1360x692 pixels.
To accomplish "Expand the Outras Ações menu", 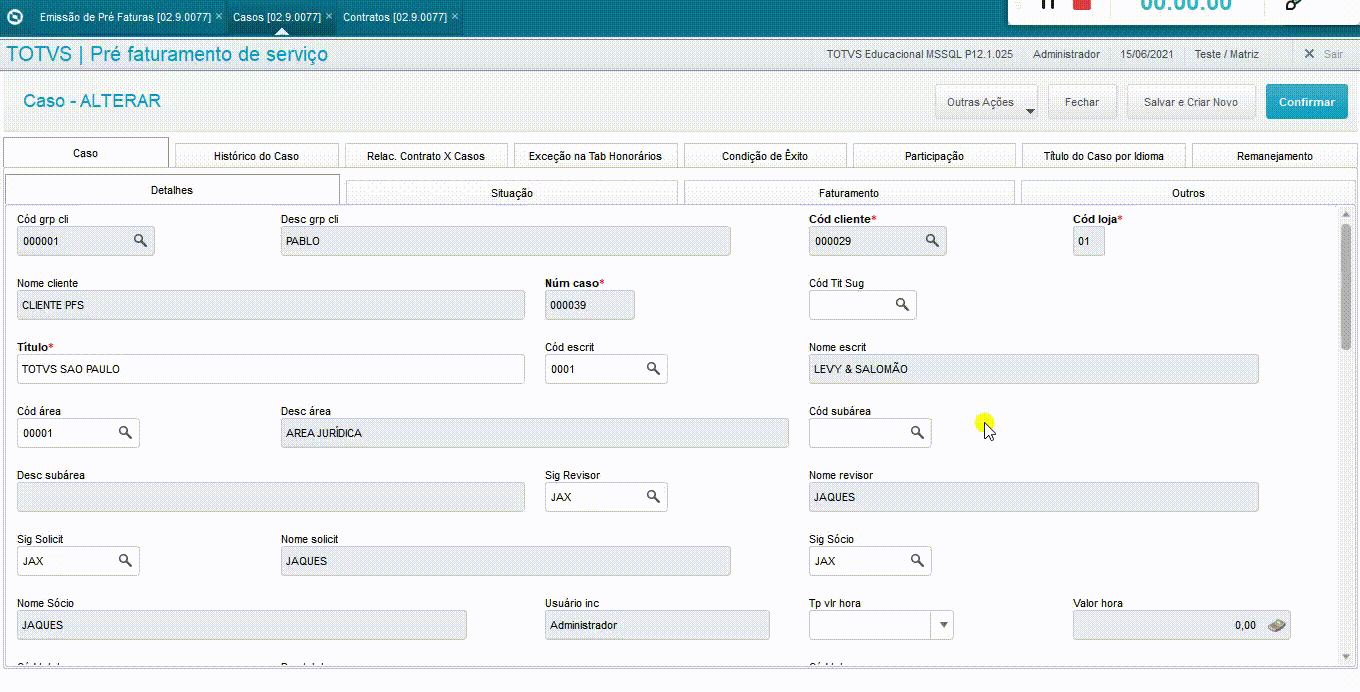I will coord(986,102).
